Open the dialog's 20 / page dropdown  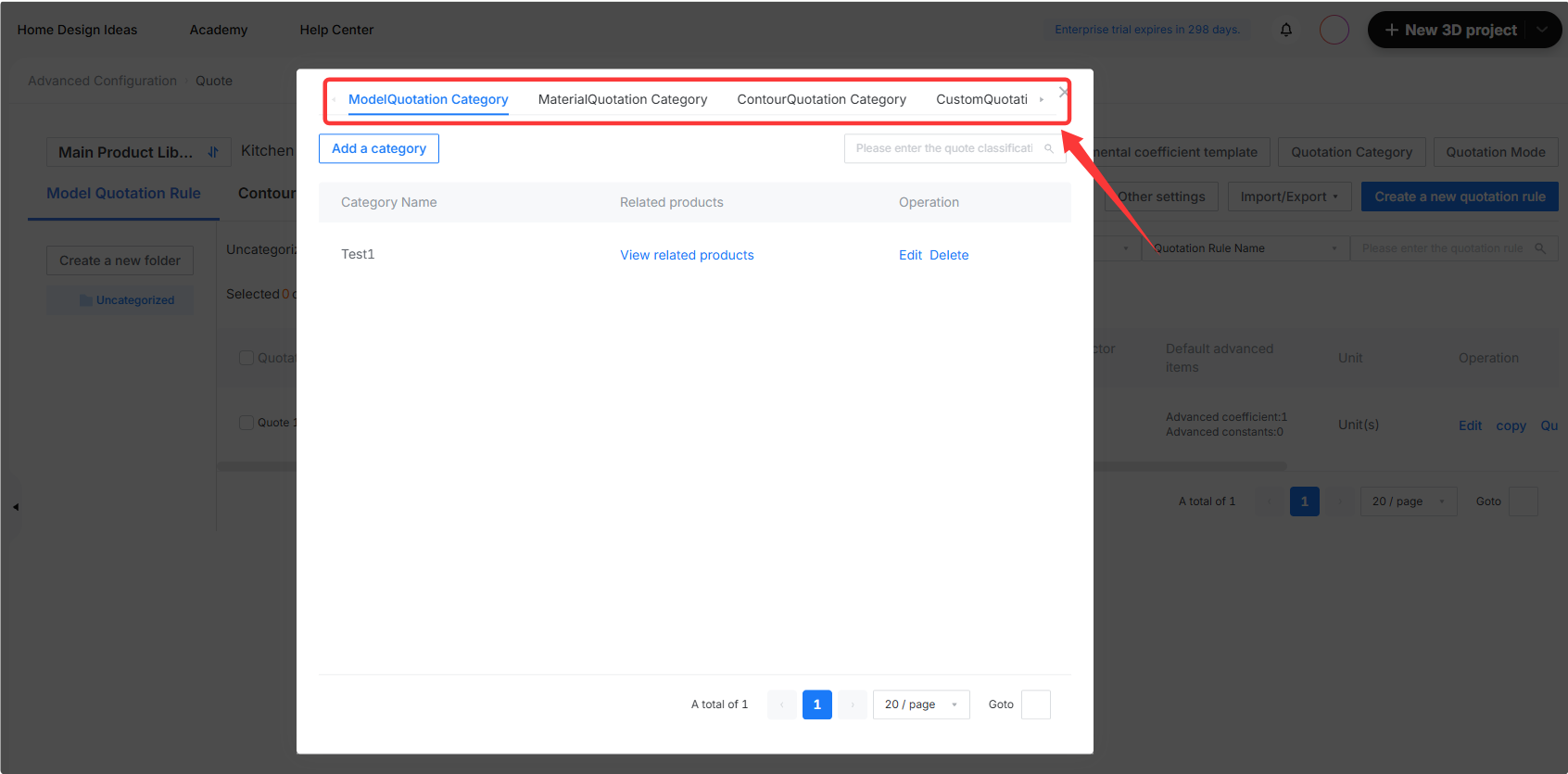[x=921, y=704]
